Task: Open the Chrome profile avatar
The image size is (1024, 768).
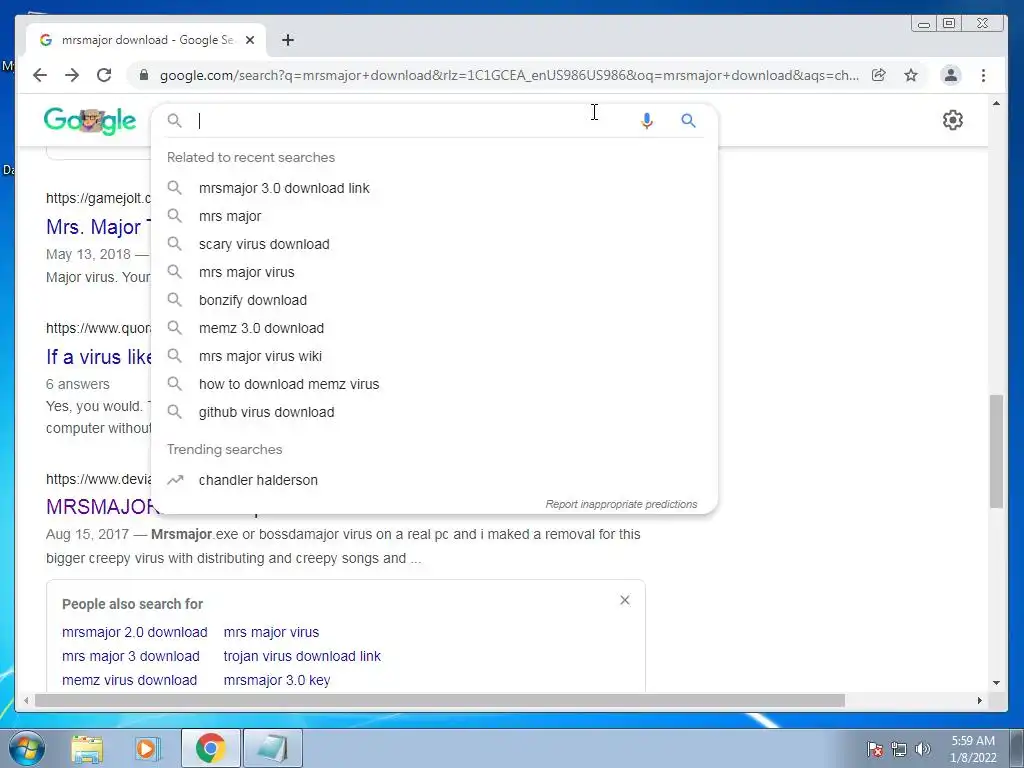Action: (x=951, y=75)
